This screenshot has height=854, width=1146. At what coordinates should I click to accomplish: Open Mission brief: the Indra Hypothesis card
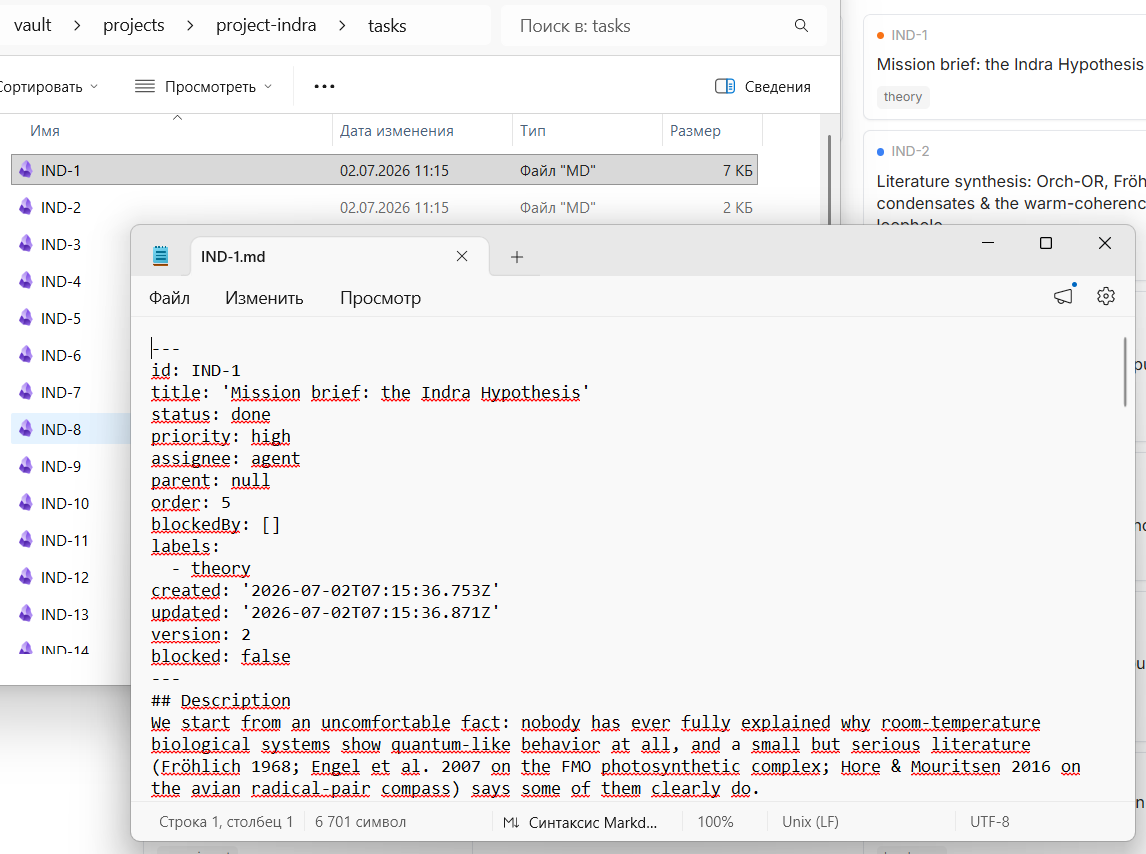1009,64
